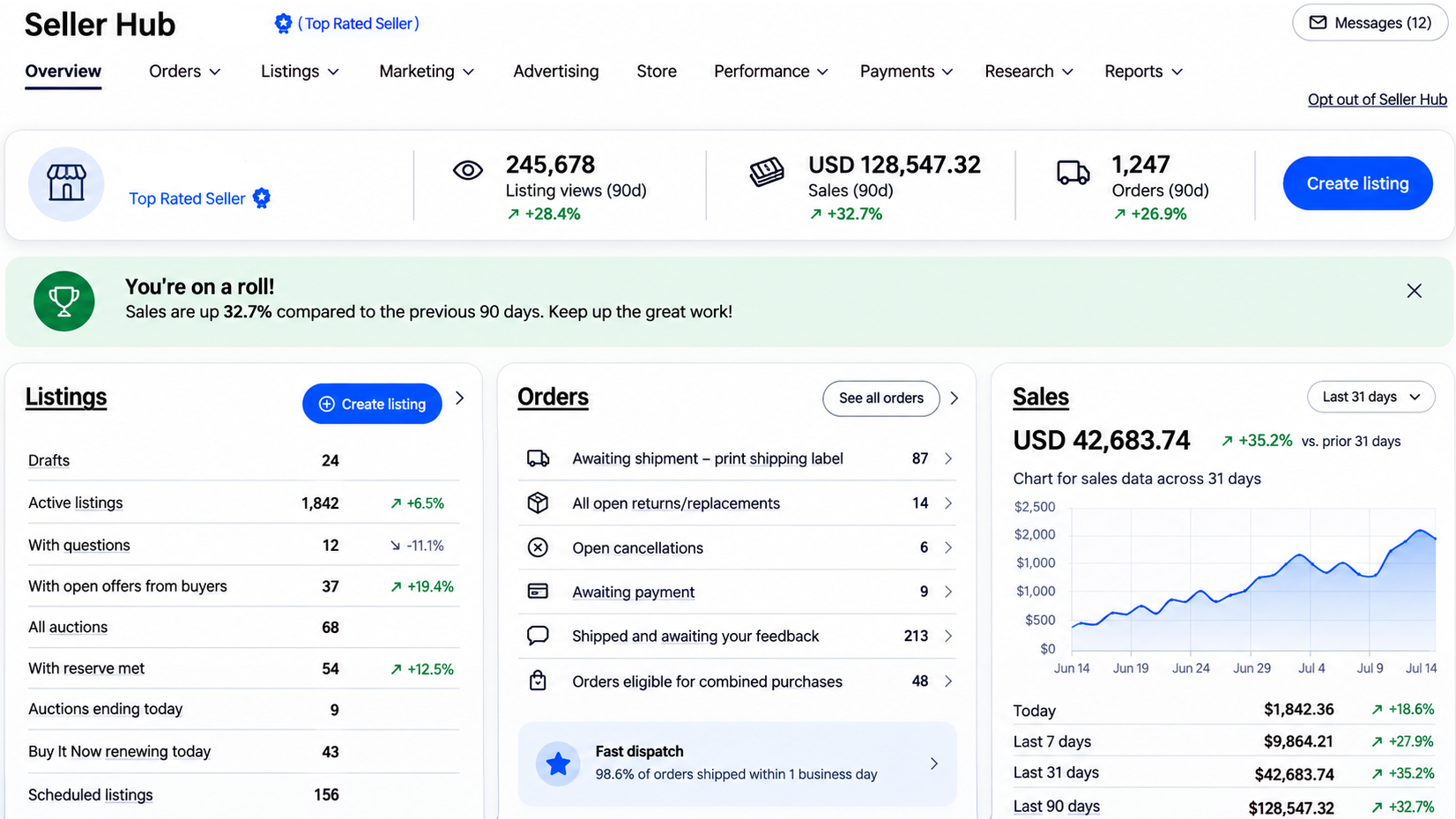This screenshot has height=819, width=1456.
Task: Expand the Performance dropdown menu
Action: pyautogui.click(x=771, y=71)
